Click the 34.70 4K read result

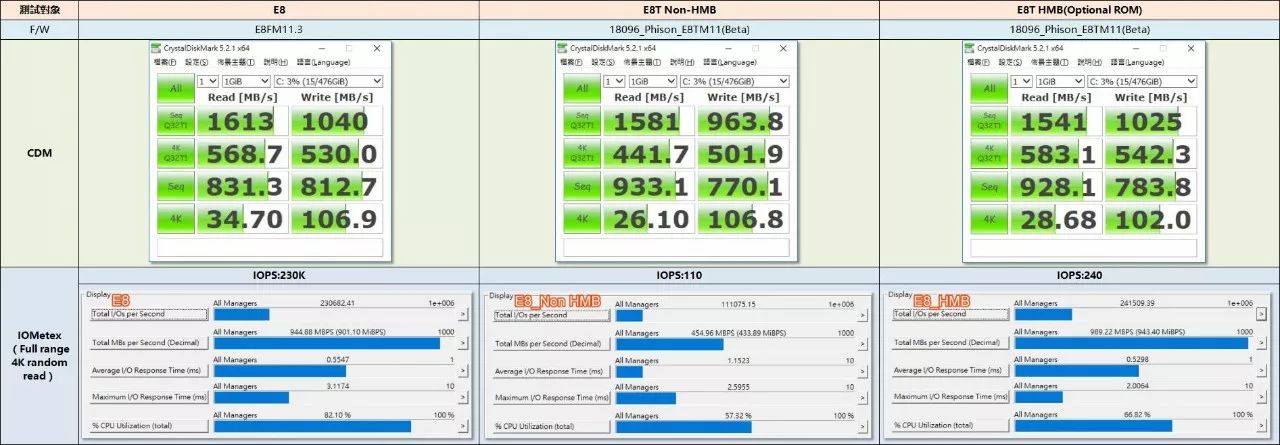[241, 218]
